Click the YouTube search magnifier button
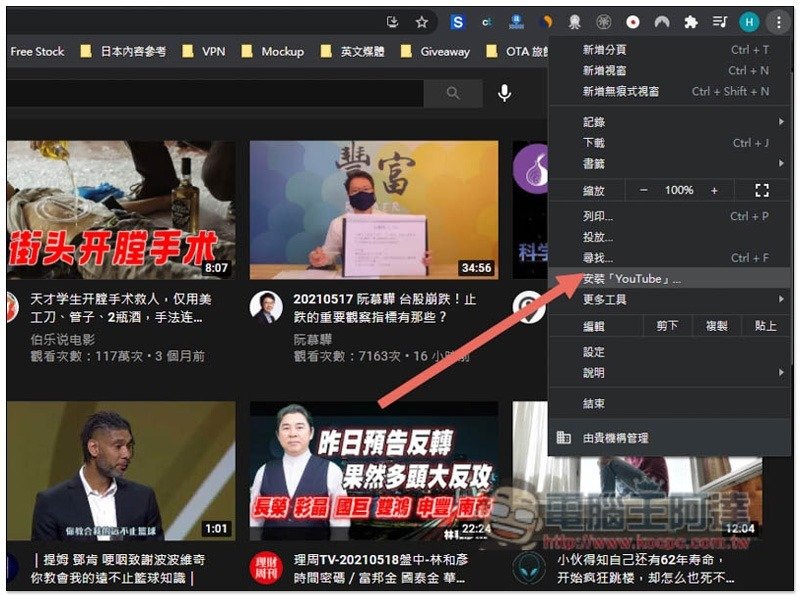The image size is (800, 598). tap(453, 93)
